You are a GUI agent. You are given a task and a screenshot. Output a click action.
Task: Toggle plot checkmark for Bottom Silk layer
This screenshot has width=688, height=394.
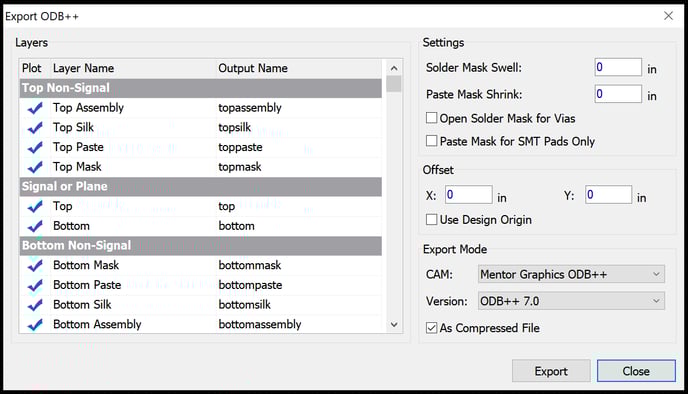[35, 305]
